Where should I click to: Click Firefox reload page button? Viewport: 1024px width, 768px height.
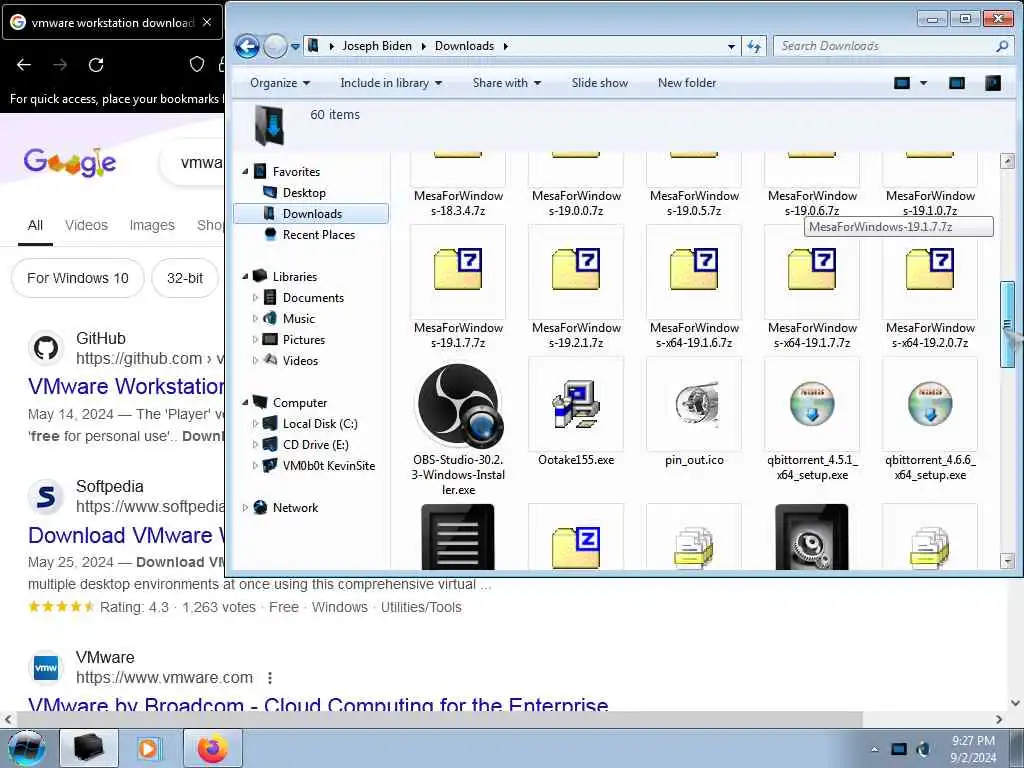tap(96, 65)
